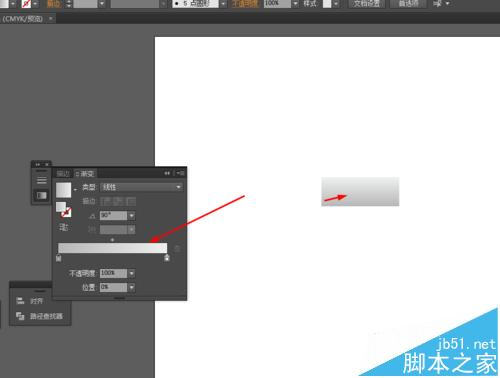Close the (CMYK/预览) document tab

point(51,19)
